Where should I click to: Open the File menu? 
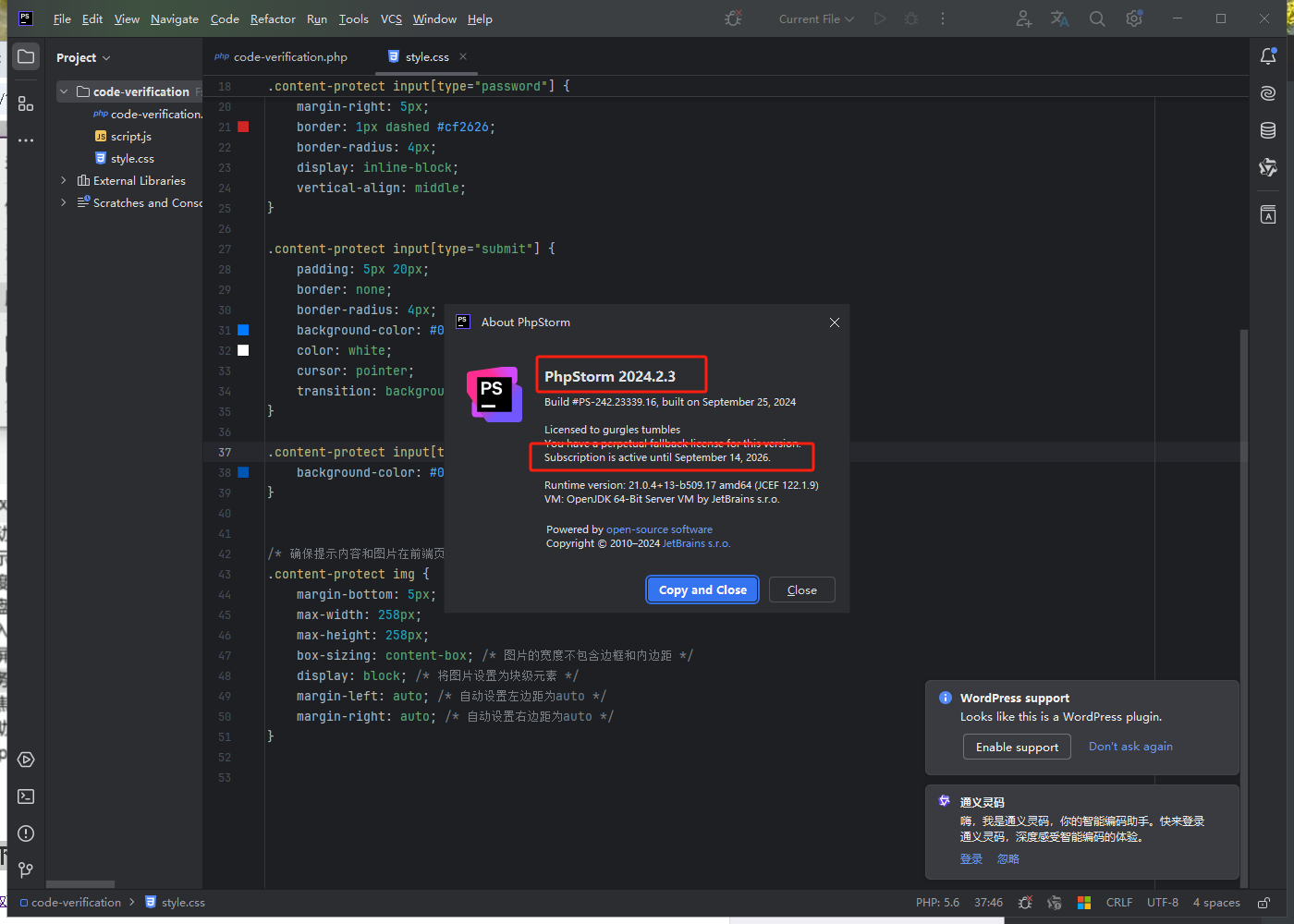(62, 18)
